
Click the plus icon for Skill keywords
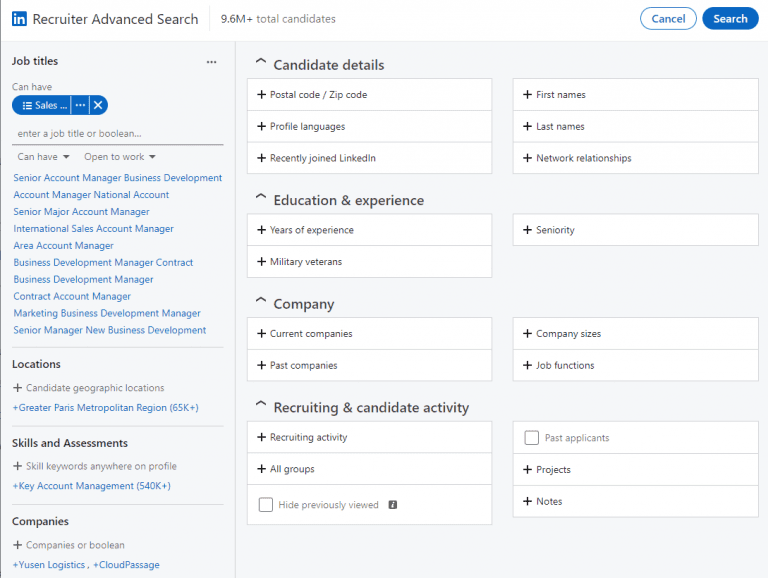17,466
